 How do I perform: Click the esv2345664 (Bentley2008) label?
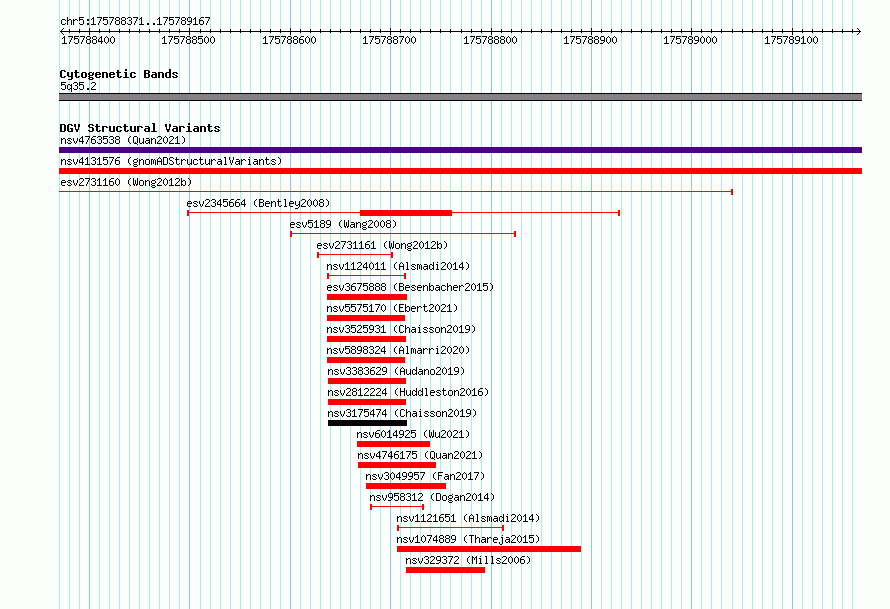click(258, 203)
